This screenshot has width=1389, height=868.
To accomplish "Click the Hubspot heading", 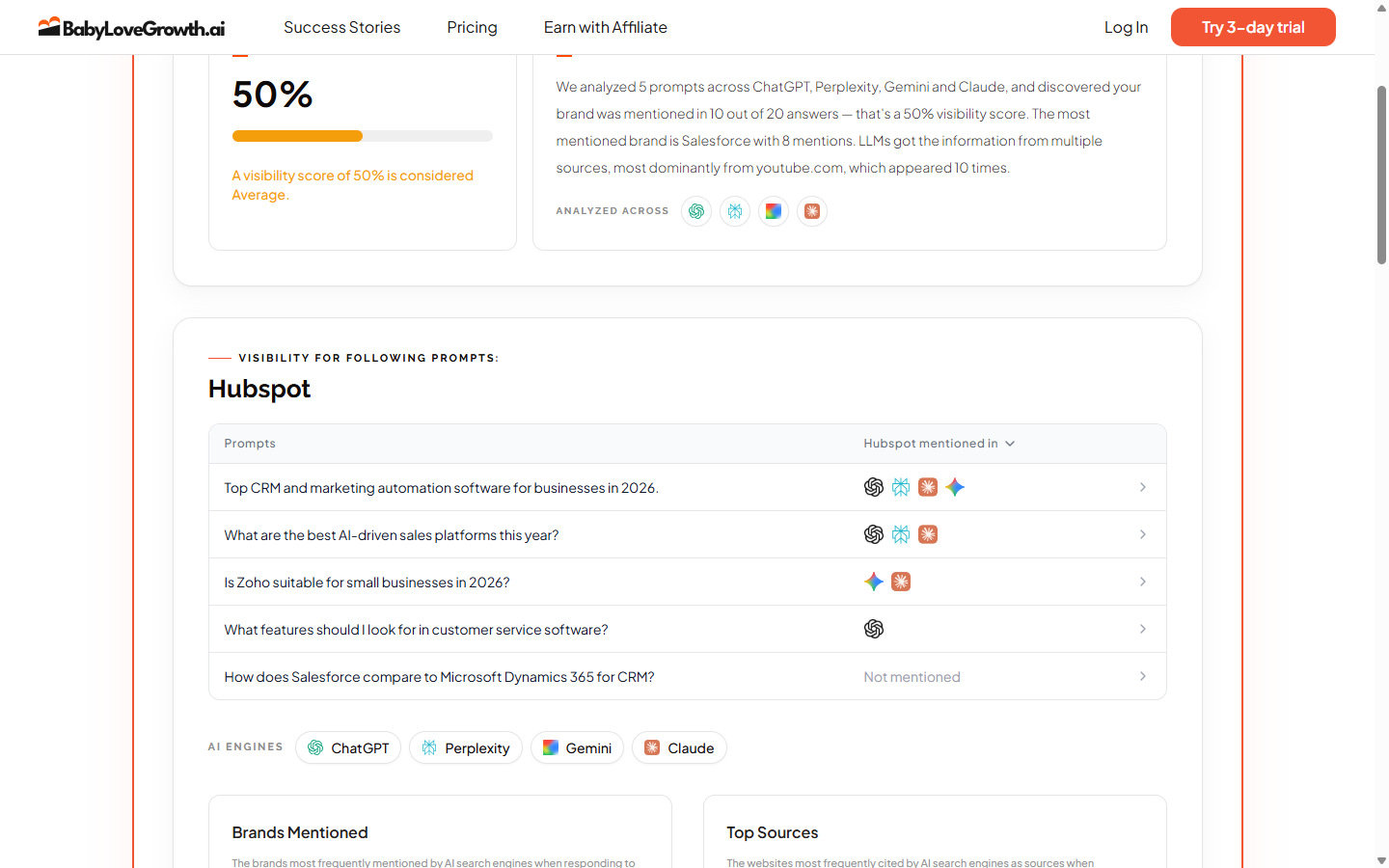I will [x=259, y=389].
